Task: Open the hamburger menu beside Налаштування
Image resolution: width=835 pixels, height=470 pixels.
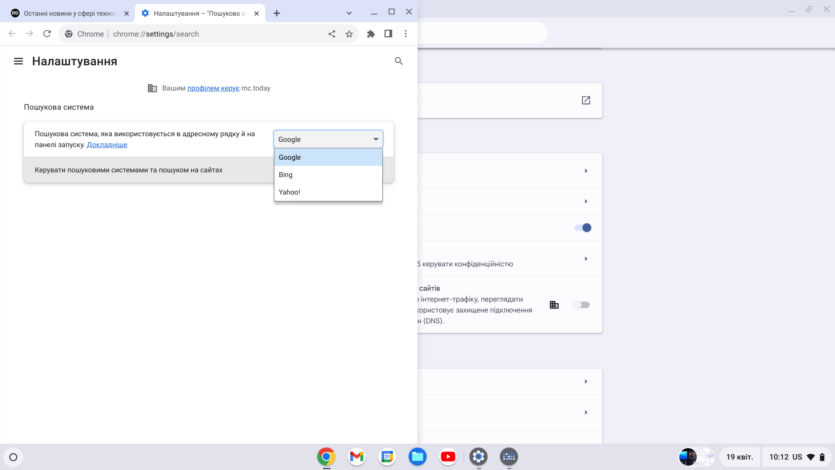Action: (18, 61)
